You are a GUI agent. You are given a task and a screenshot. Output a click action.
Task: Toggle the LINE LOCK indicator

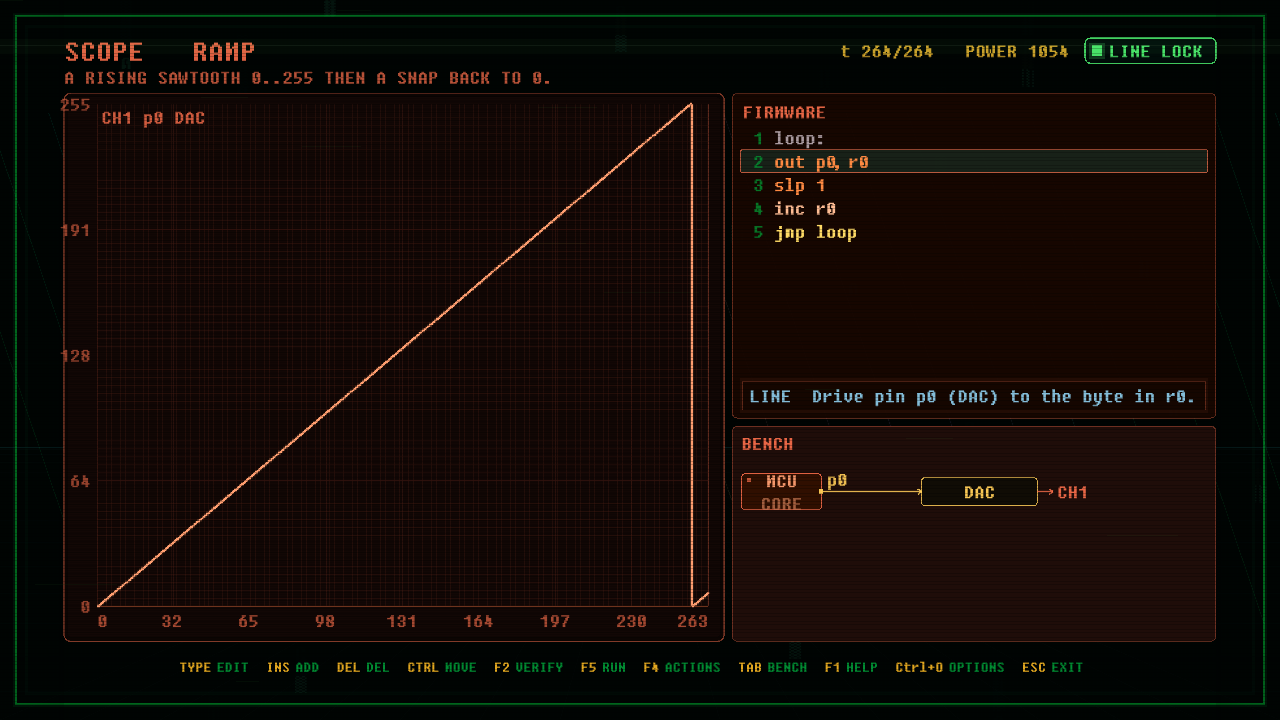coord(1150,51)
